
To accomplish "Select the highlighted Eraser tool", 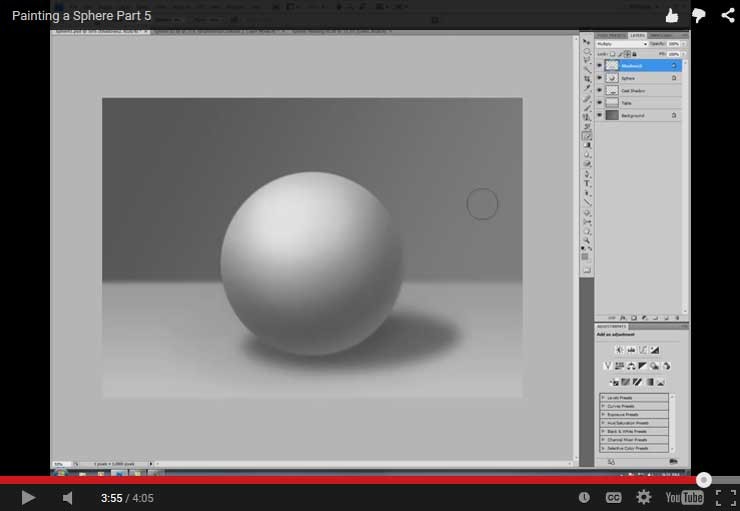I will point(587,136).
